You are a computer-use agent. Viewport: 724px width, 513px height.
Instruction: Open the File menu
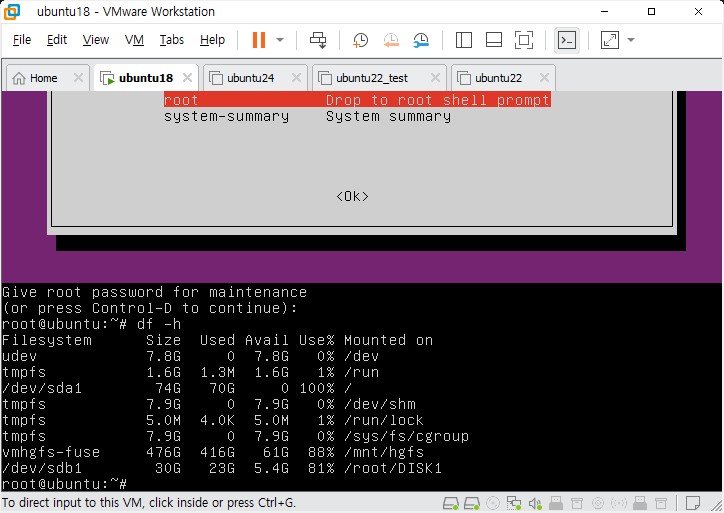tap(22, 40)
